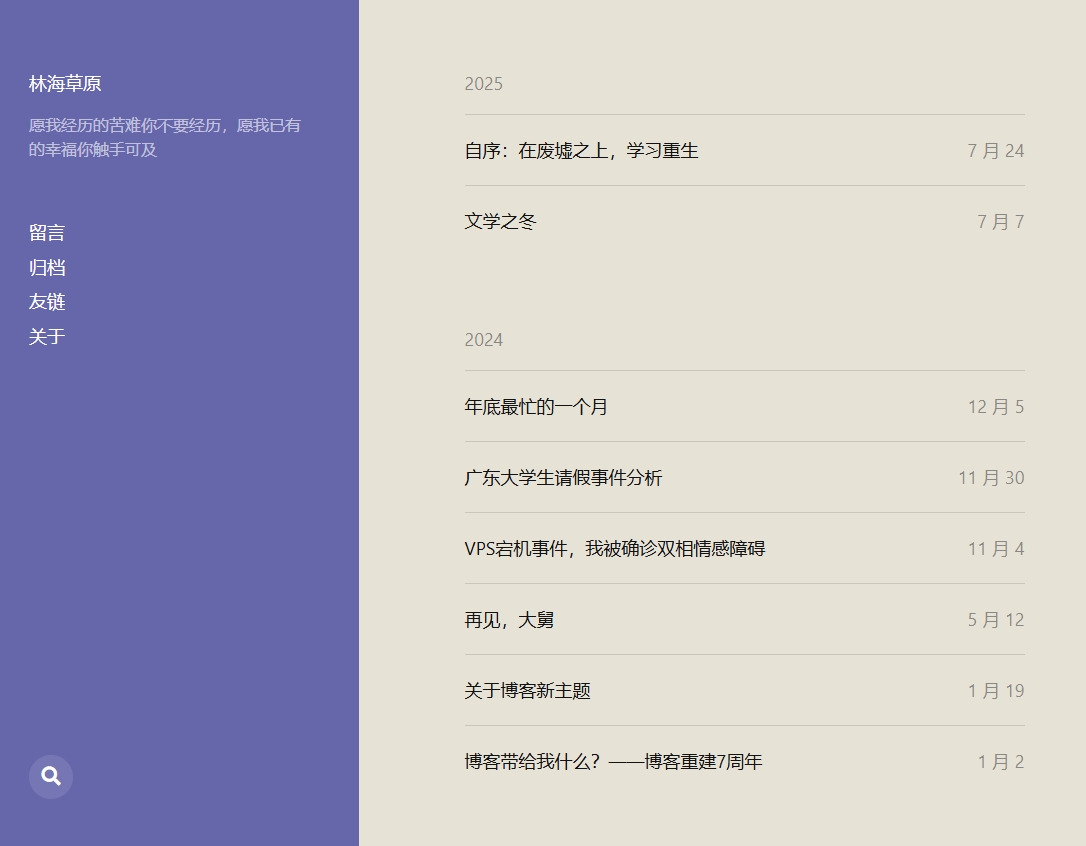This screenshot has width=1086, height=846.
Task: Click the search magnifier icon
Action: coord(51,777)
